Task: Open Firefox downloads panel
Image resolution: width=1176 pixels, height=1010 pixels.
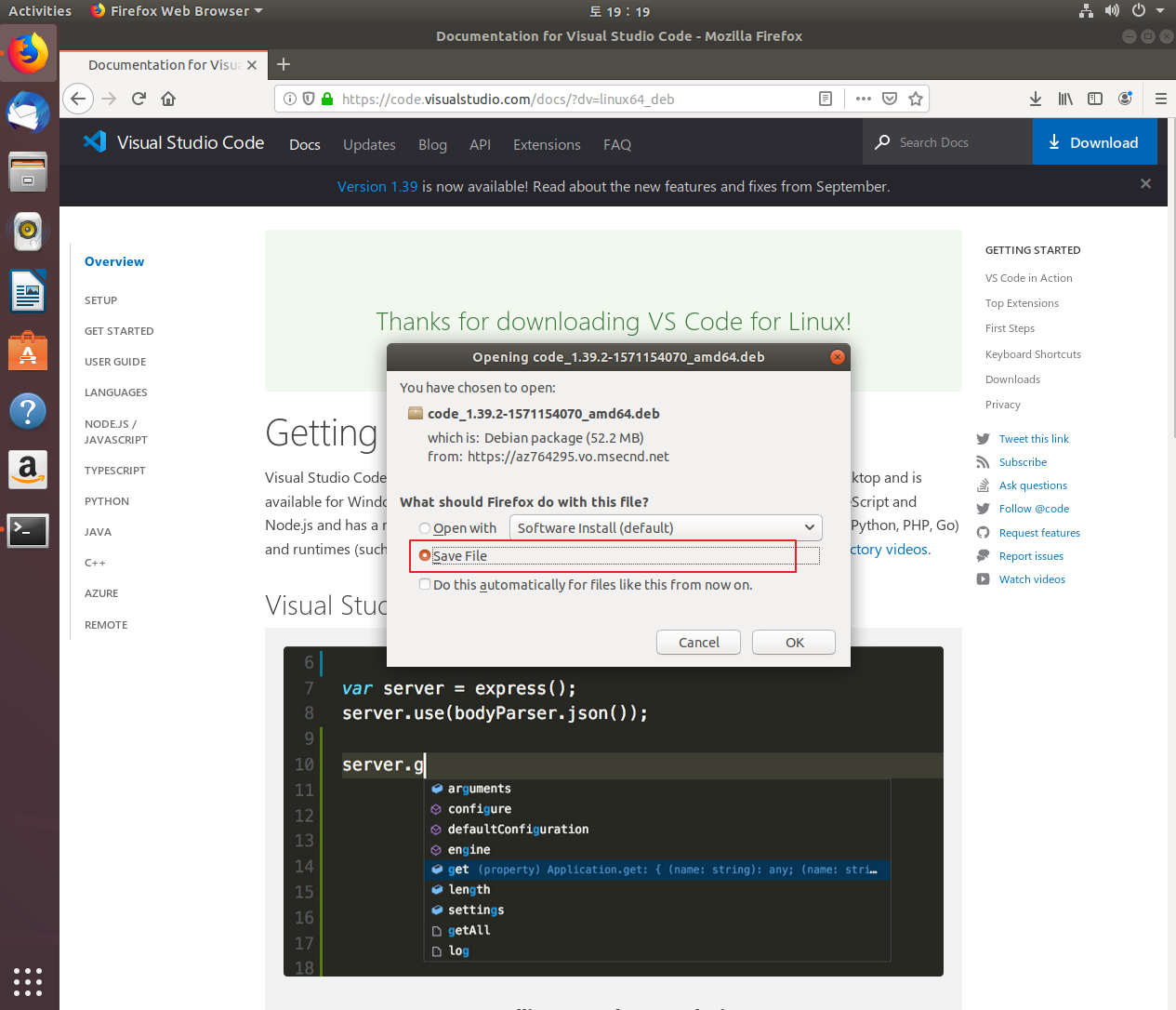Action: click(1036, 99)
